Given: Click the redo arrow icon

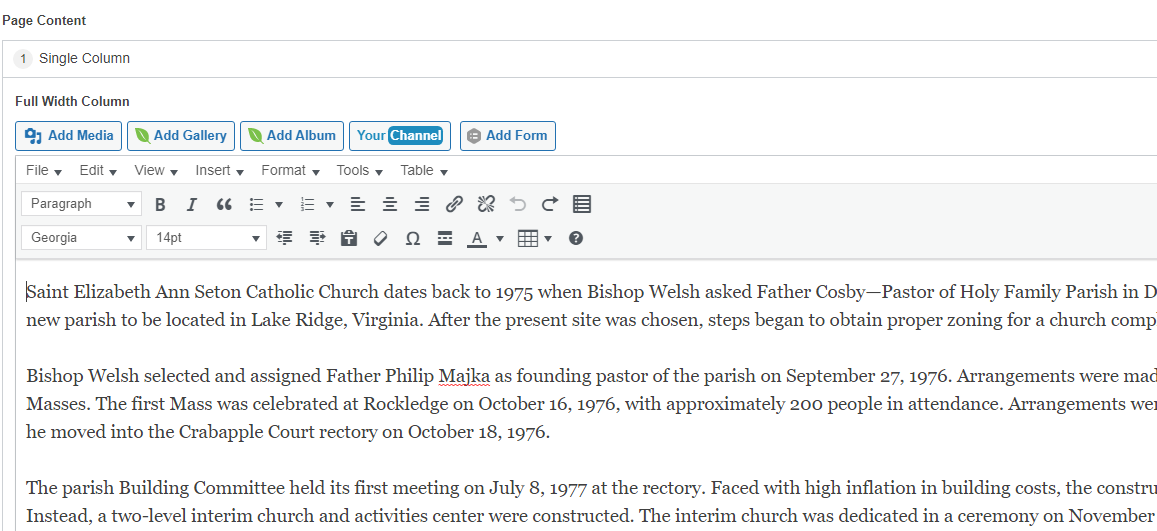Looking at the screenshot, I should [x=550, y=204].
